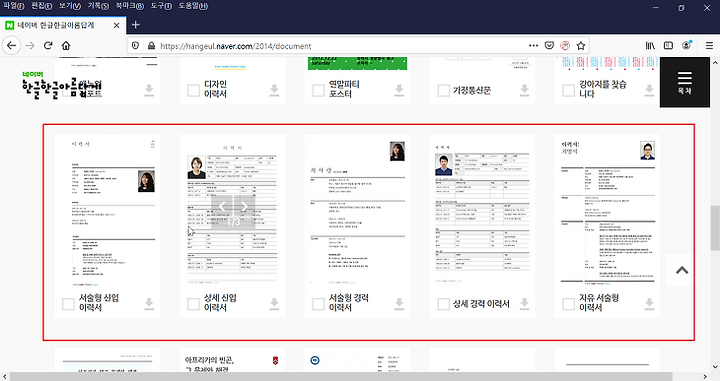Click the 한글한글아름답게 site logo
The image size is (720, 381).
click(x=61, y=84)
